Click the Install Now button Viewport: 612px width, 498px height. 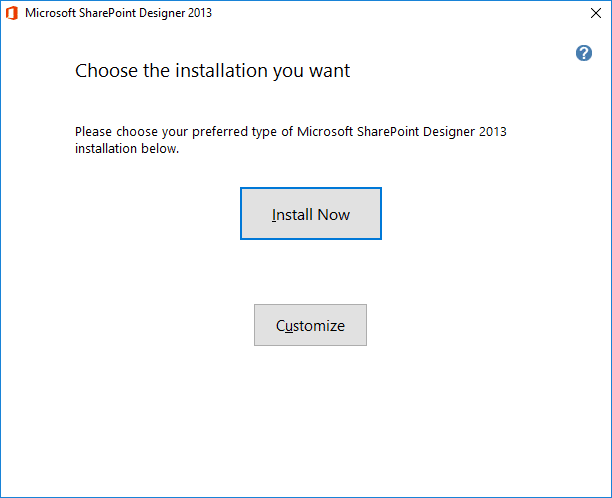point(311,213)
